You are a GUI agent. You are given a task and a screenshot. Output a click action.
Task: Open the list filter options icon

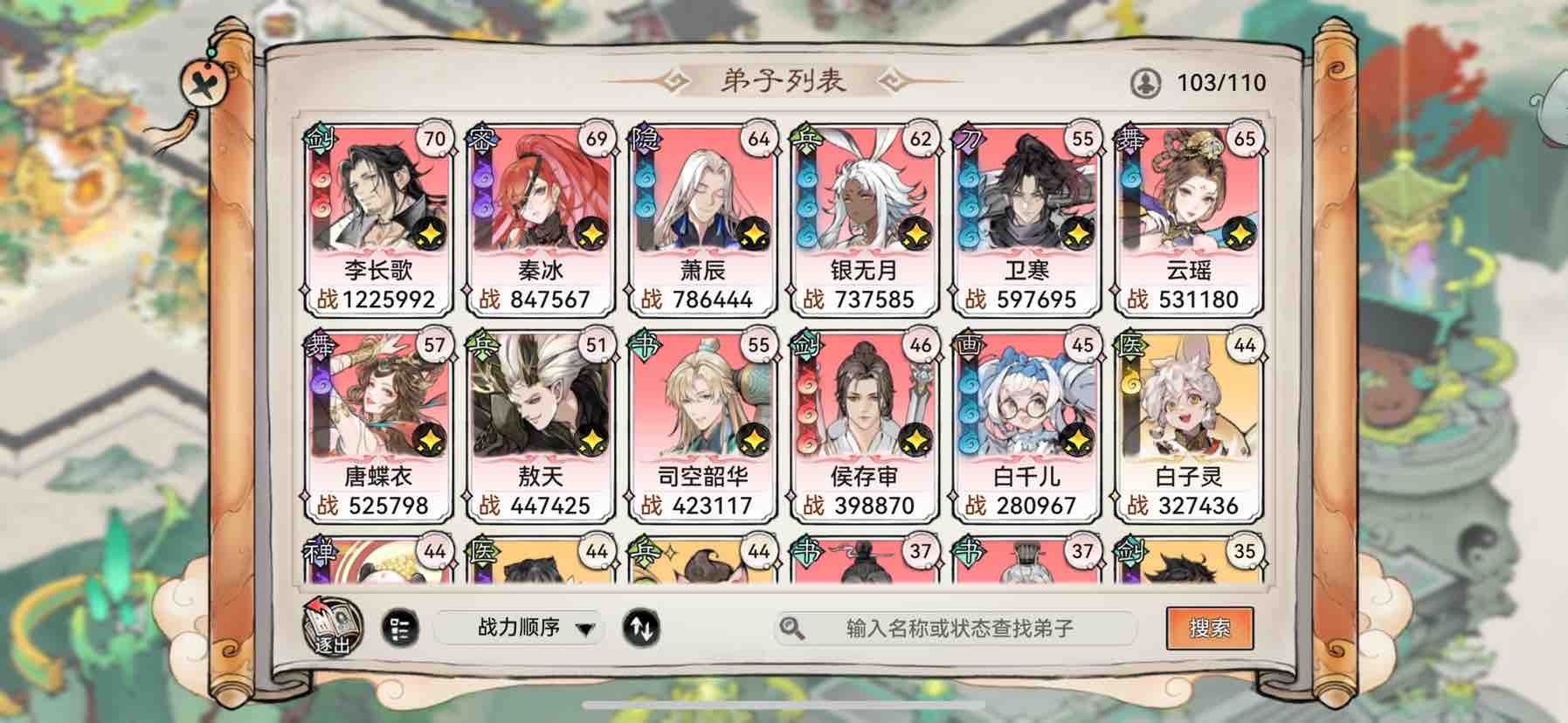point(400,628)
